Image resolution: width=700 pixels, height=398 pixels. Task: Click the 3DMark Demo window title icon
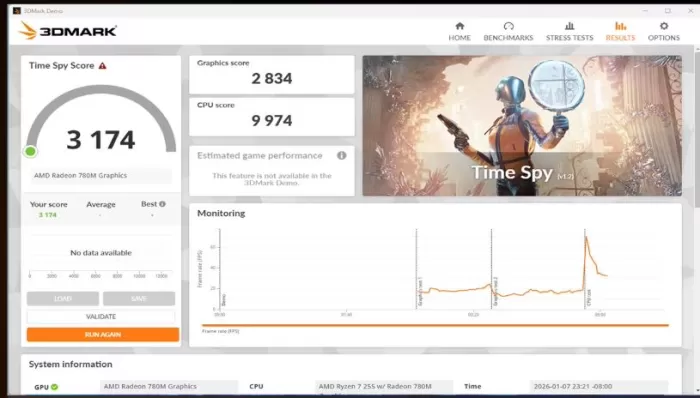point(17,10)
